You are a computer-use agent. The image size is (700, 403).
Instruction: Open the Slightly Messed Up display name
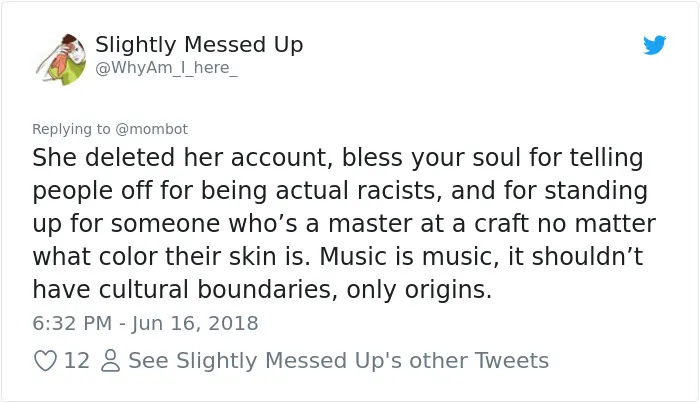click(199, 45)
